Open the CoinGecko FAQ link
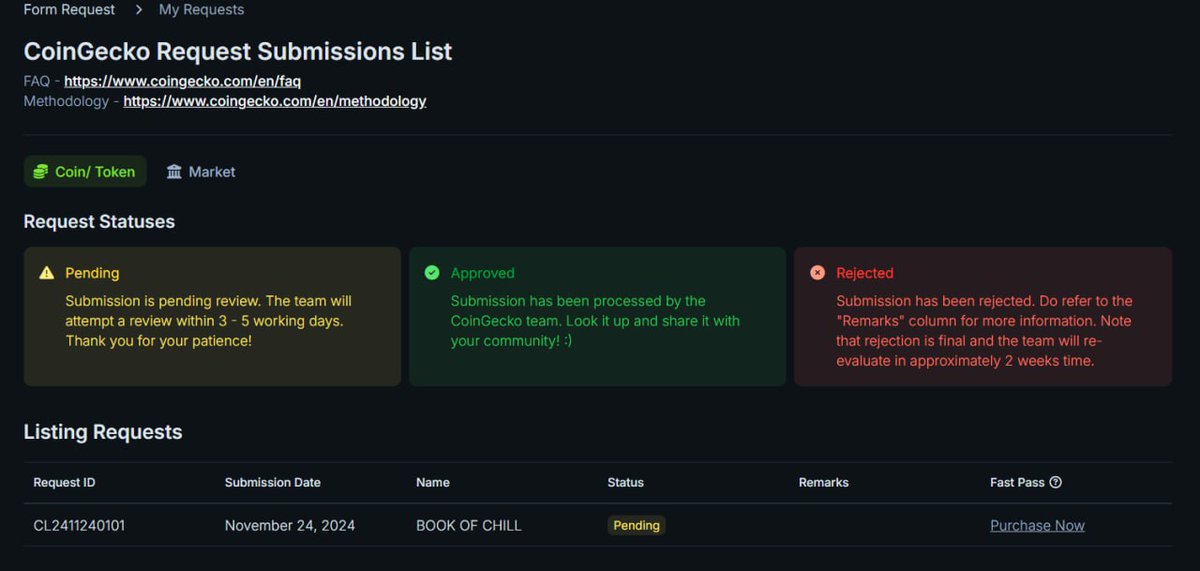 [x=182, y=81]
